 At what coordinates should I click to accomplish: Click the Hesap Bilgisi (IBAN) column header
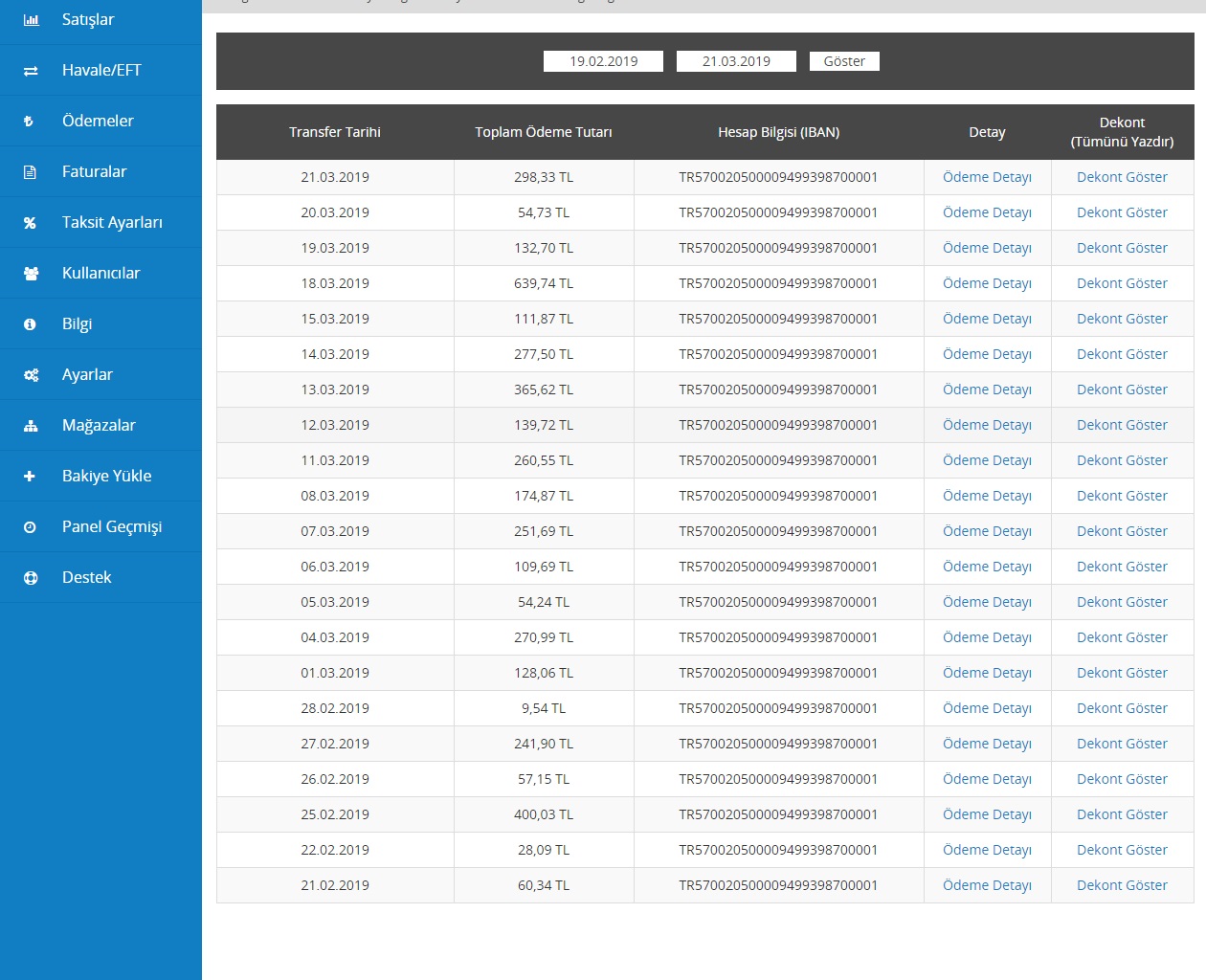(779, 132)
